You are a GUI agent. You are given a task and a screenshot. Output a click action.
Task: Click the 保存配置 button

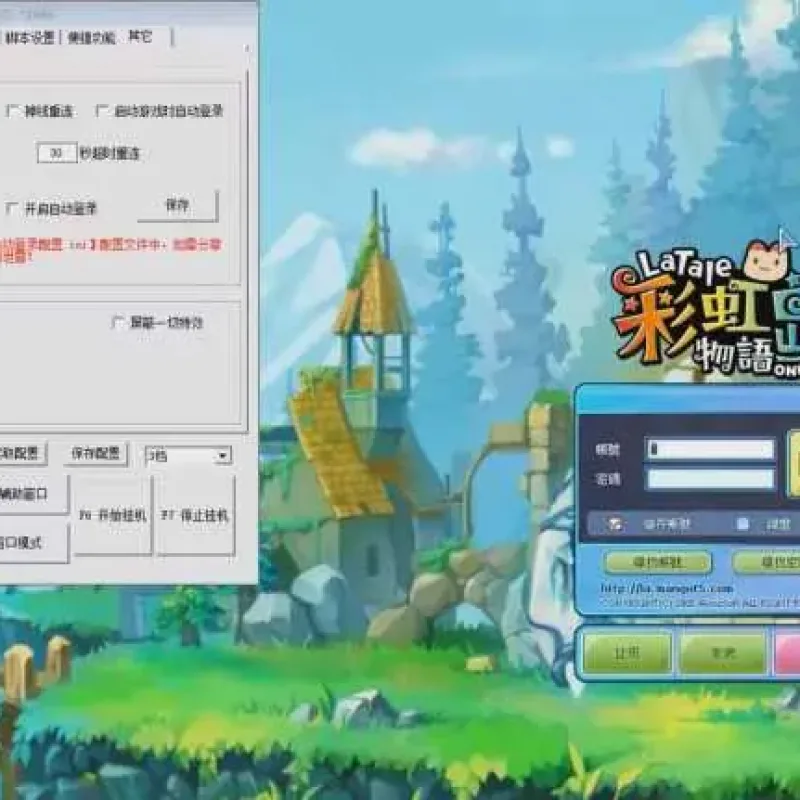click(x=95, y=453)
